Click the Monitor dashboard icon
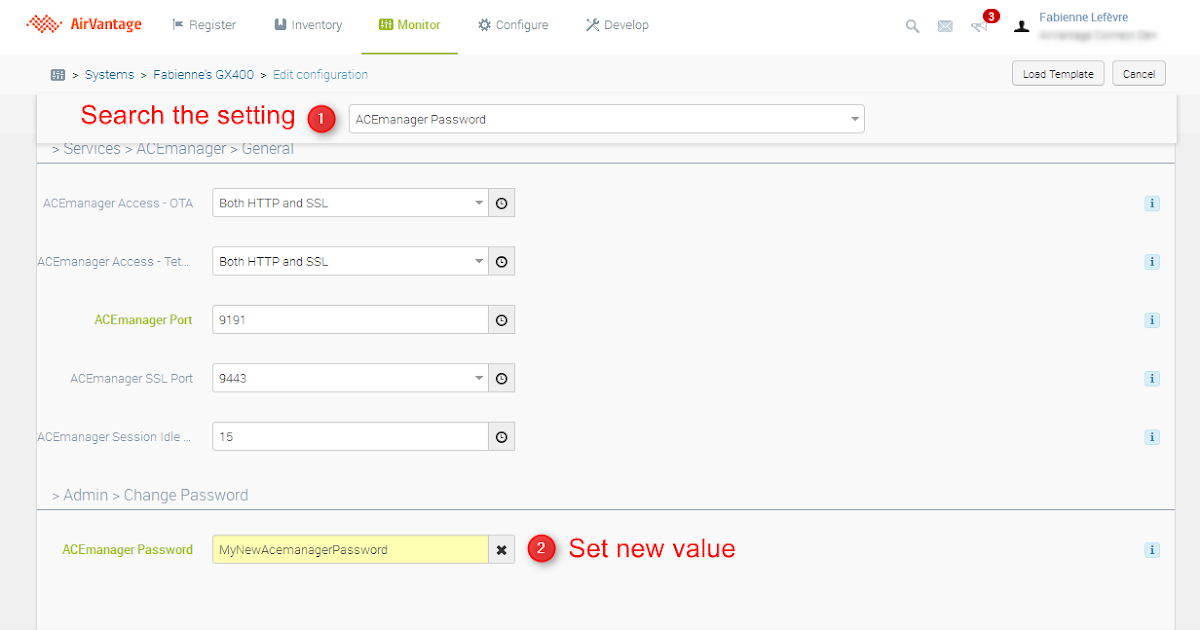This screenshot has width=1200, height=630. pyautogui.click(x=385, y=25)
